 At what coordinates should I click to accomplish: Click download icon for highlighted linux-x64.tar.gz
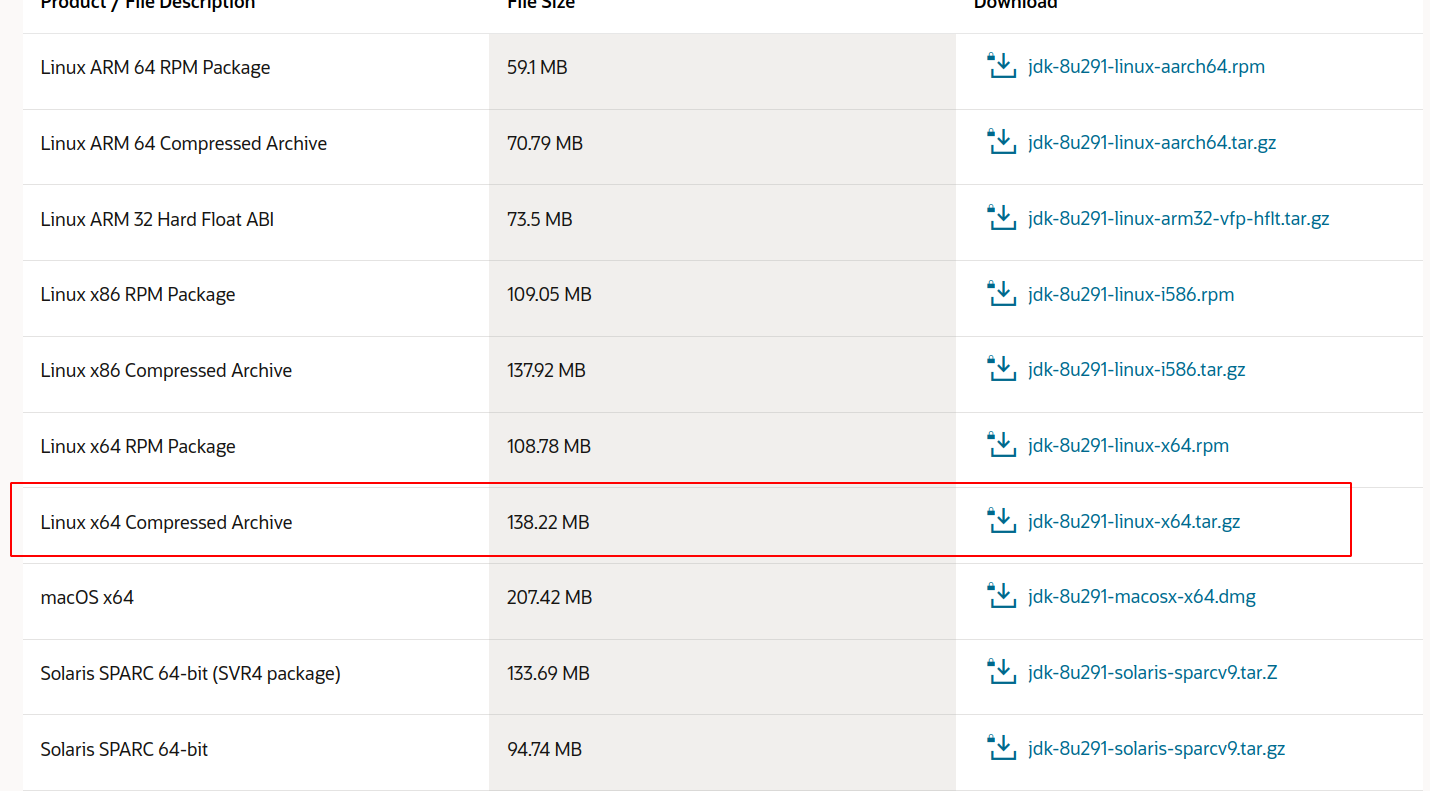click(1001, 520)
